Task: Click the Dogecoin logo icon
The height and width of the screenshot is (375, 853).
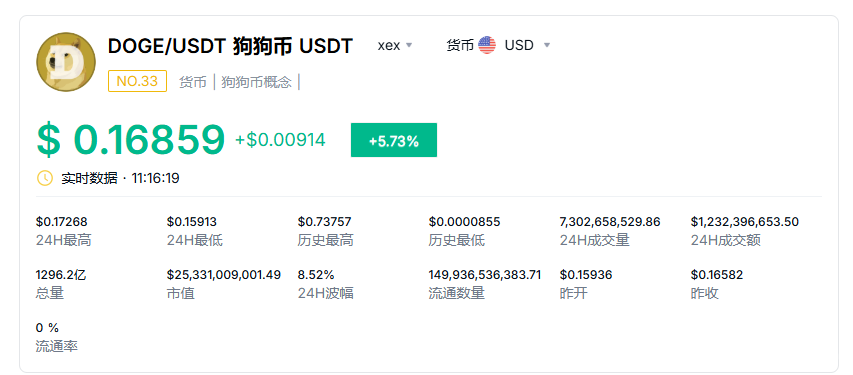Action: pyautogui.click(x=66, y=62)
